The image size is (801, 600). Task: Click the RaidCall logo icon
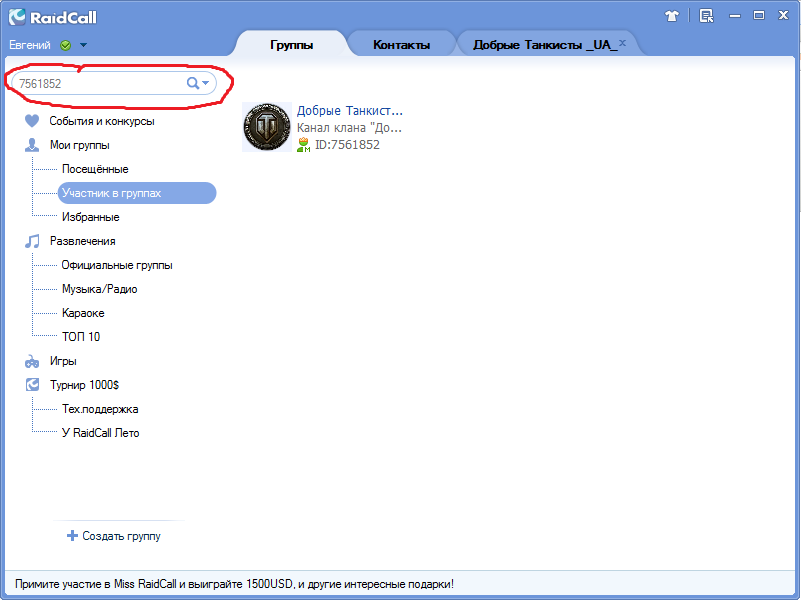(17, 17)
